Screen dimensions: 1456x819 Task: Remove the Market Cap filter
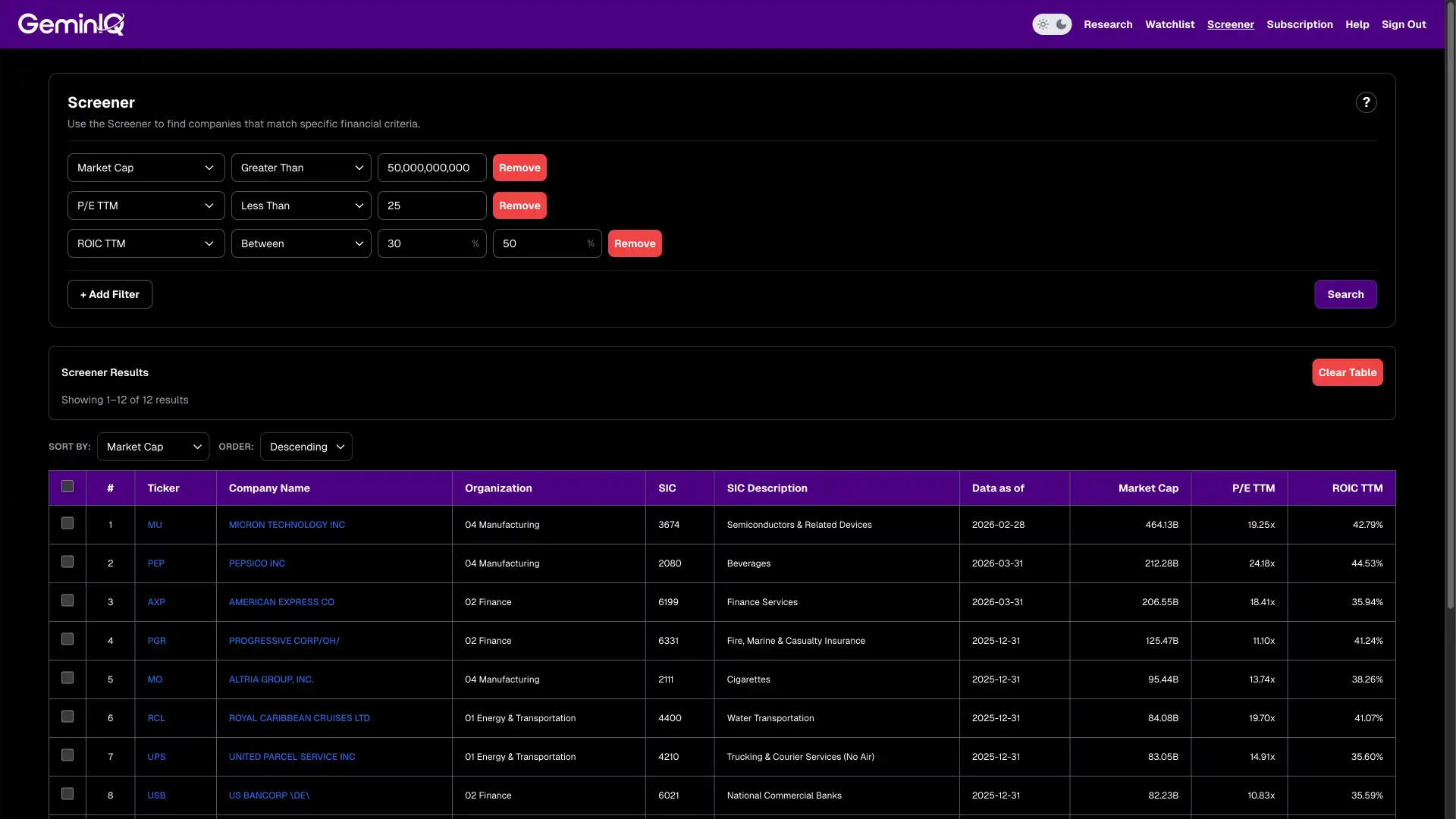(519, 168)
